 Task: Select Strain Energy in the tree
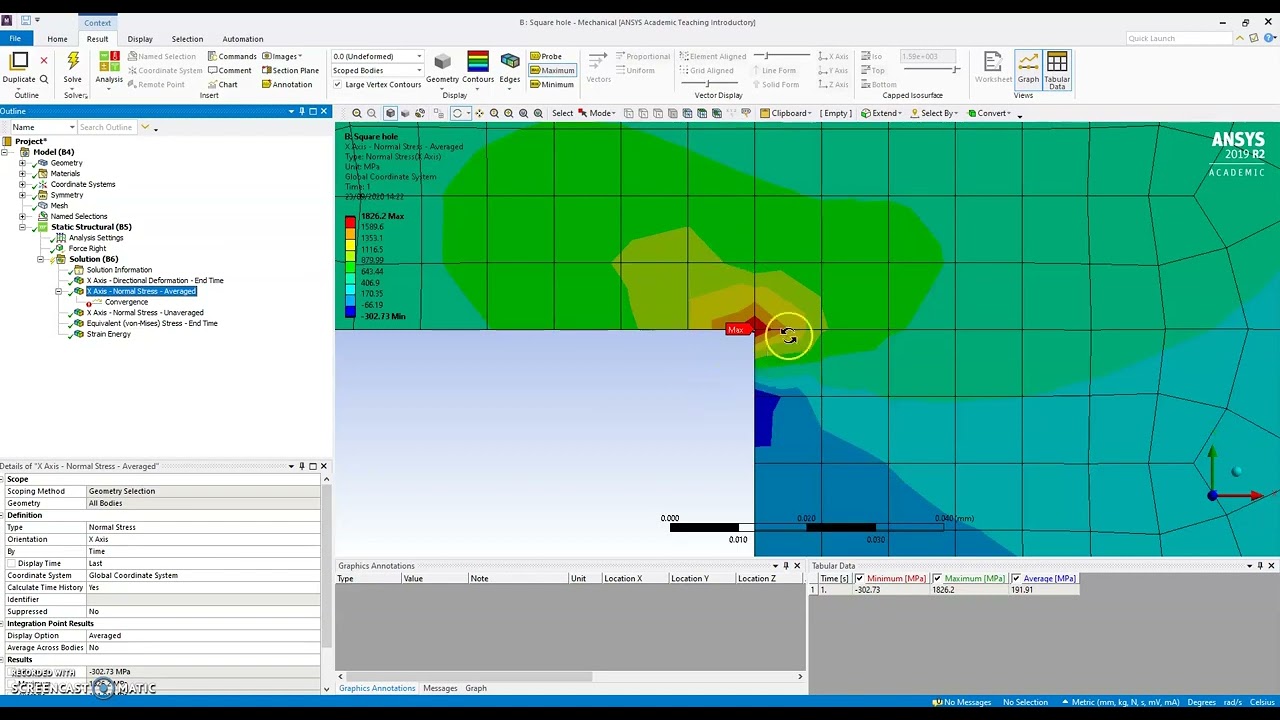coord(108,334)
